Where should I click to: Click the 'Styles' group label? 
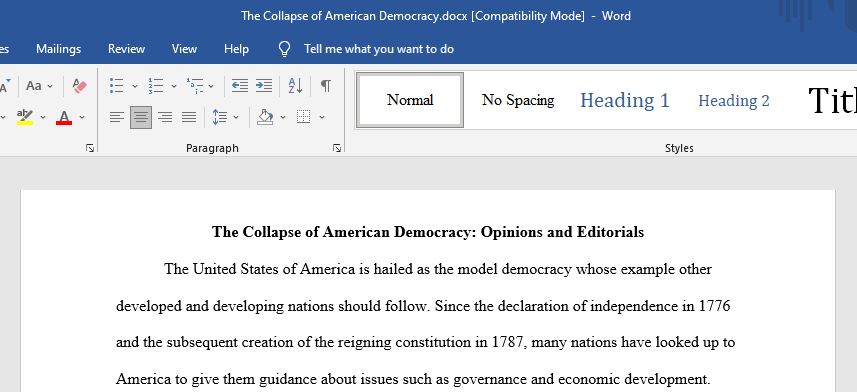click(679, 148)
